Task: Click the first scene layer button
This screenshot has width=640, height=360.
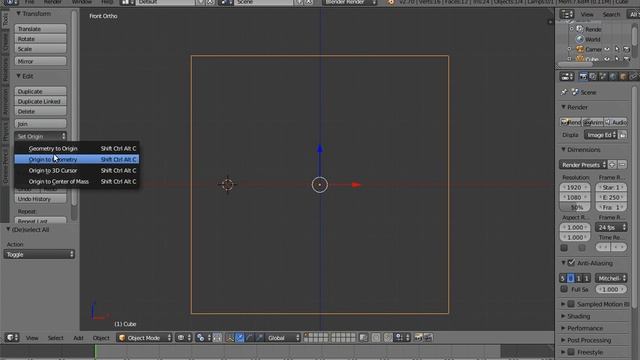Action: point(307,335)
